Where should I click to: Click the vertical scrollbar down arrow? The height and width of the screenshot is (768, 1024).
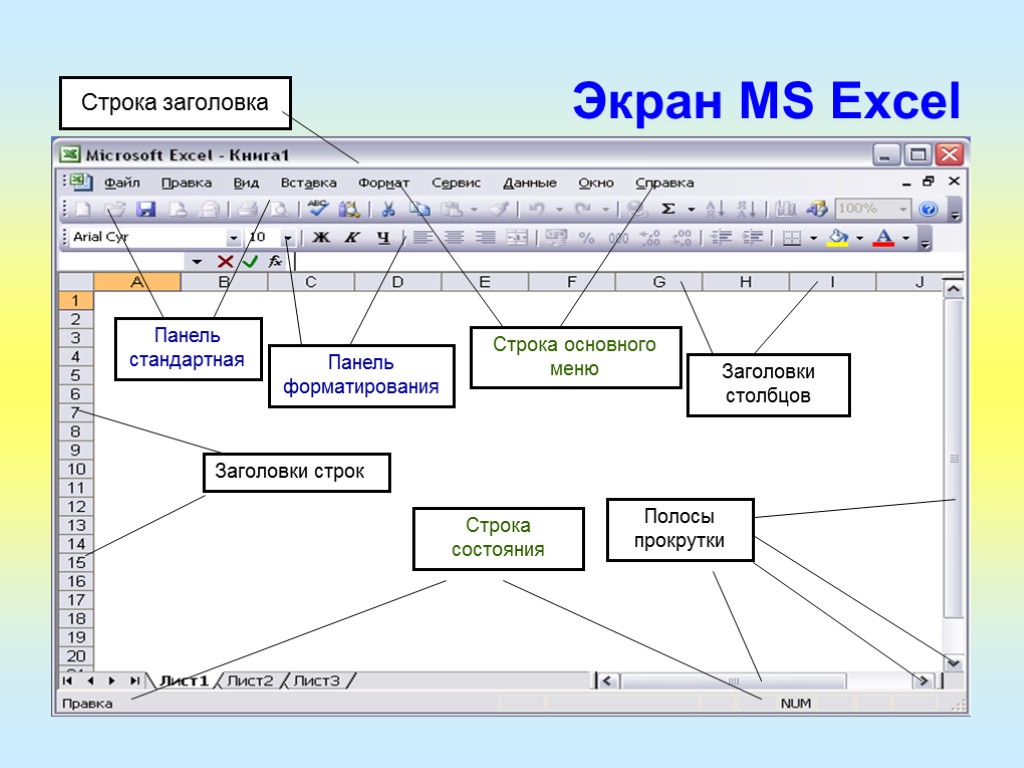(954, 663)
